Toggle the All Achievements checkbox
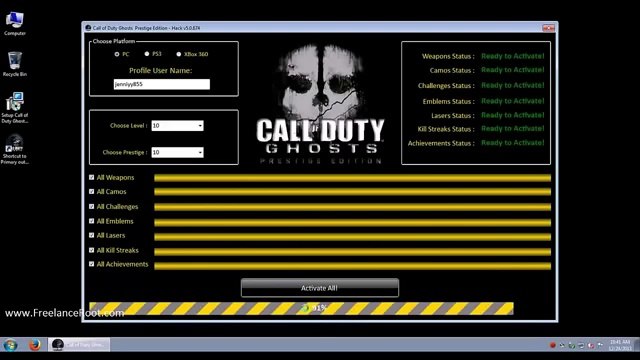Viewport: 640px width, 360px height. coord(91,264)
